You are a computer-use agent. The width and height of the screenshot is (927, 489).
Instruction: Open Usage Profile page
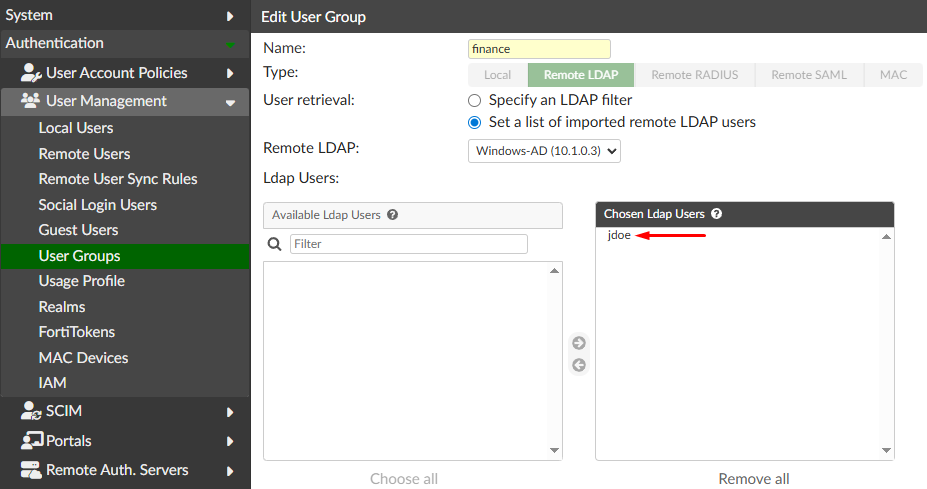82,281
